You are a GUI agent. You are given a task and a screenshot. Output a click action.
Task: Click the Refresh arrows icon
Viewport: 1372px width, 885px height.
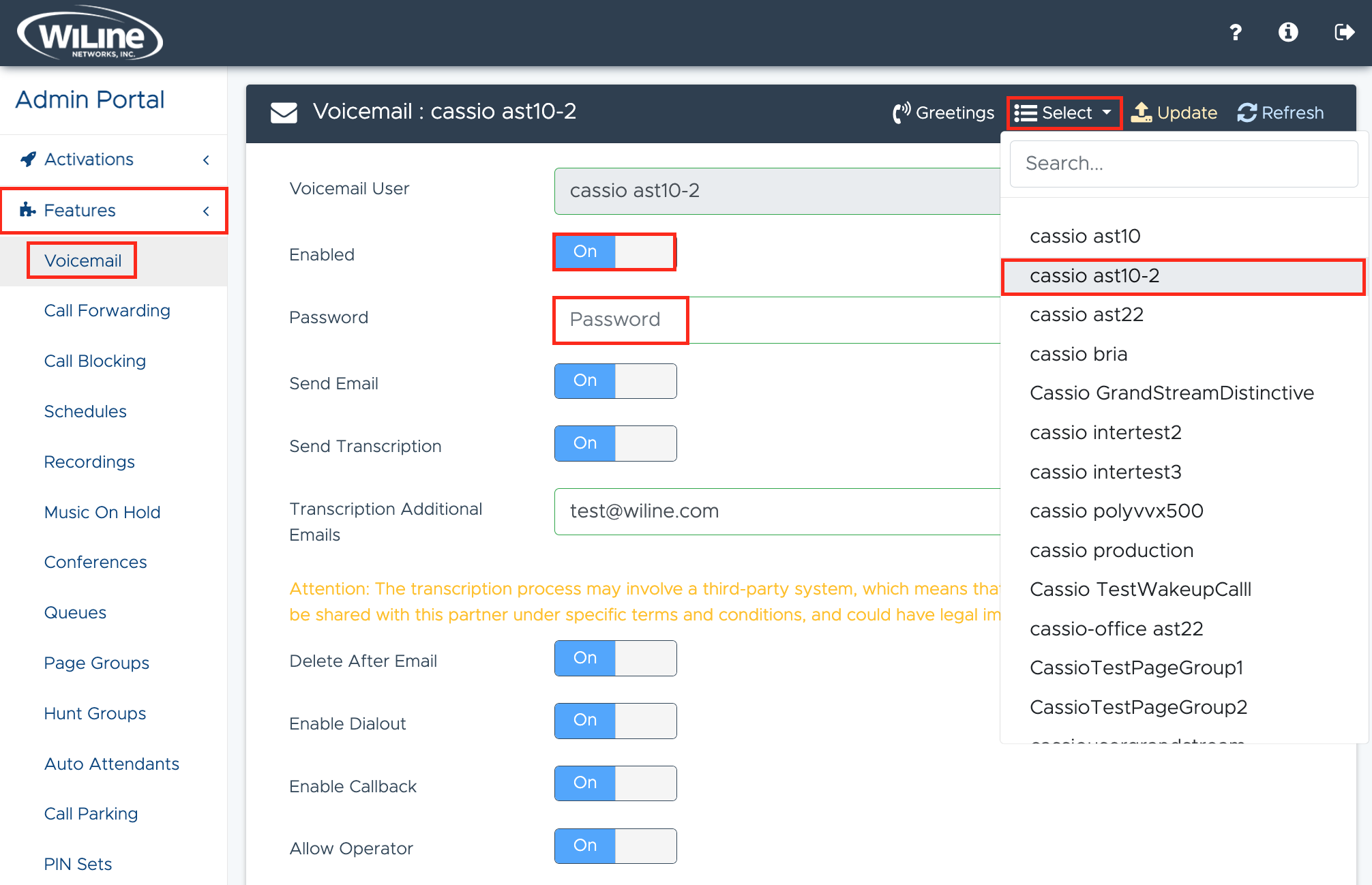(1247, 112)
